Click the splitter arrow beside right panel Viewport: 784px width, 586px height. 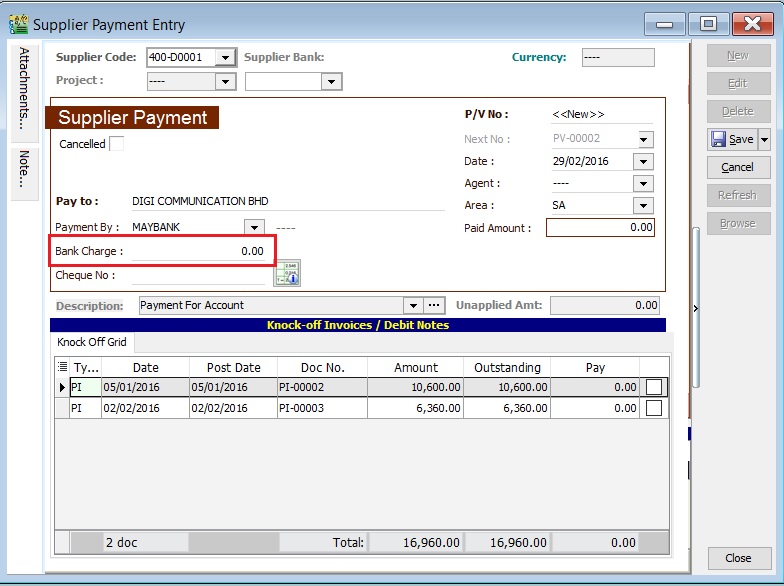pyautogui.click(x=695, y=308)
